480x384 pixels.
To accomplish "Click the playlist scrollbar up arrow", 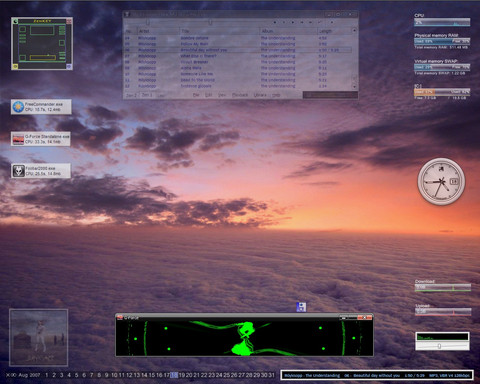I will (354, 30).
